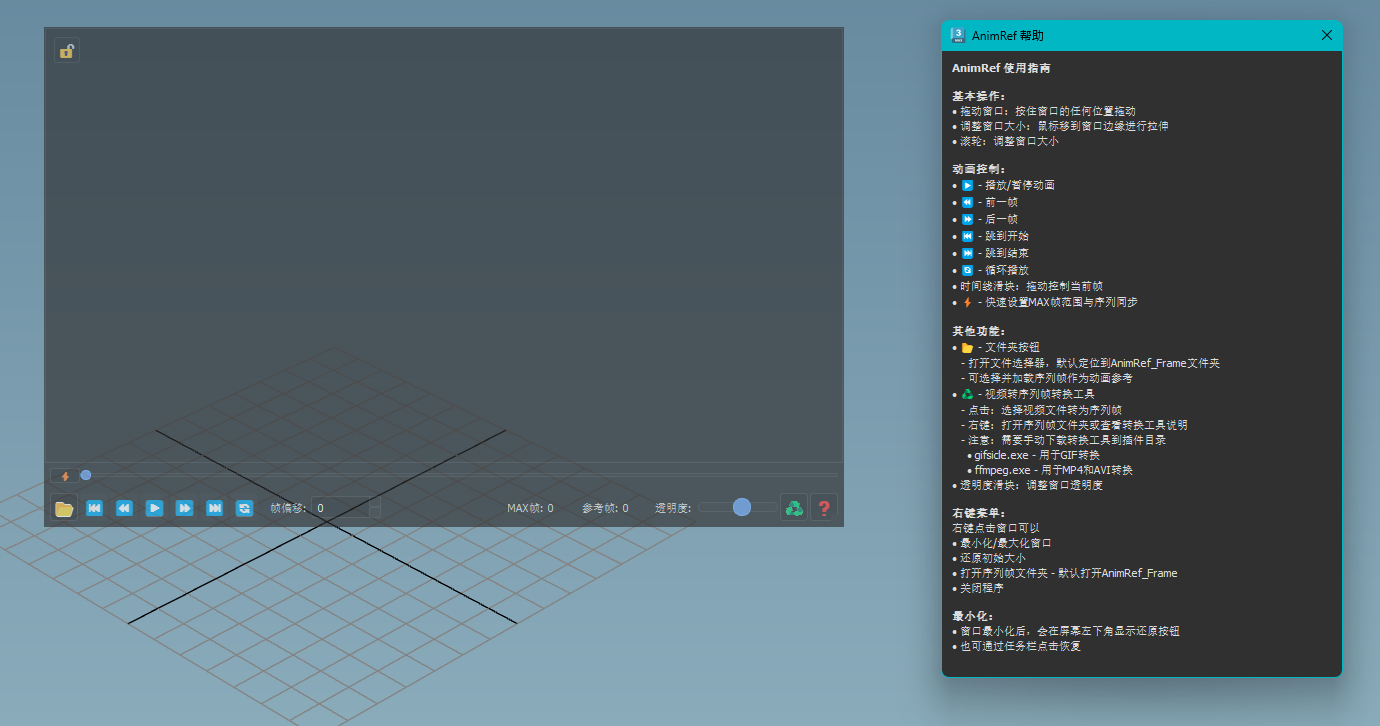Click the timeline slider handle

[86, 475]
